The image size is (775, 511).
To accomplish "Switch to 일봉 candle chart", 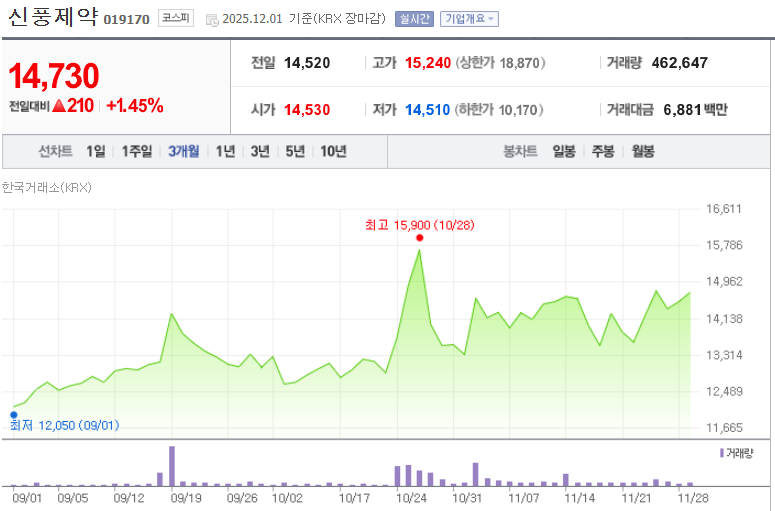I will click(x=564, y=151).
